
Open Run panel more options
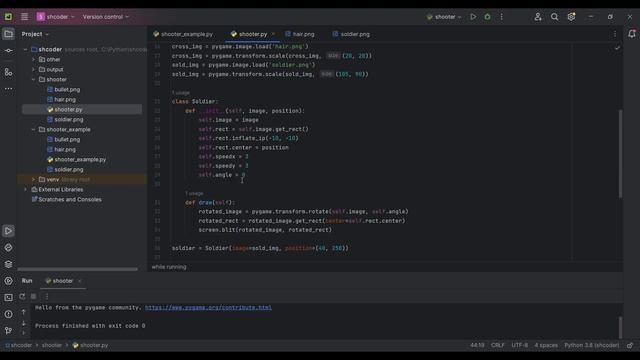[47, 296]
